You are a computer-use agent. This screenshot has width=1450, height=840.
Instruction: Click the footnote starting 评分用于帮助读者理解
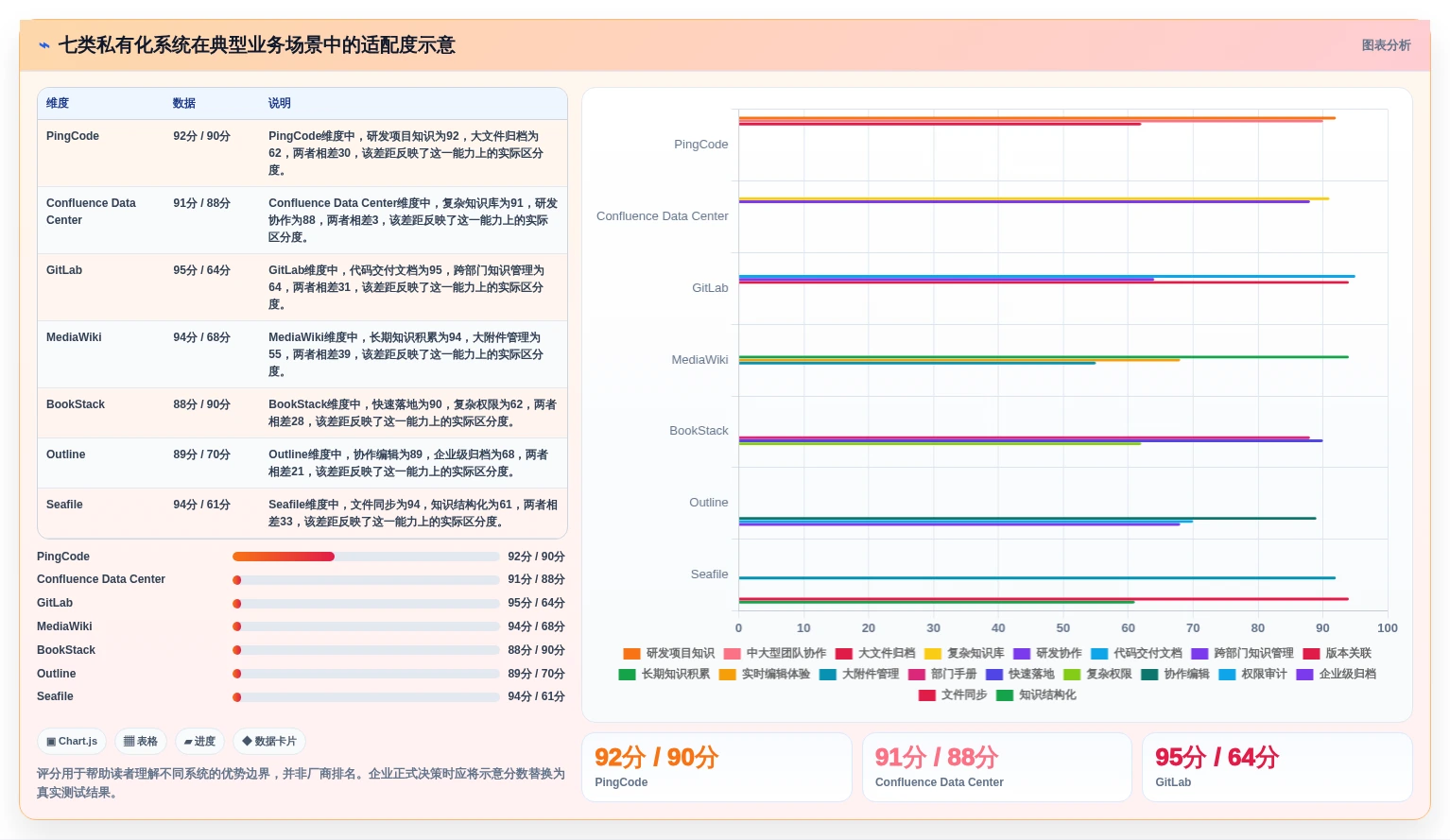[301, 783]
